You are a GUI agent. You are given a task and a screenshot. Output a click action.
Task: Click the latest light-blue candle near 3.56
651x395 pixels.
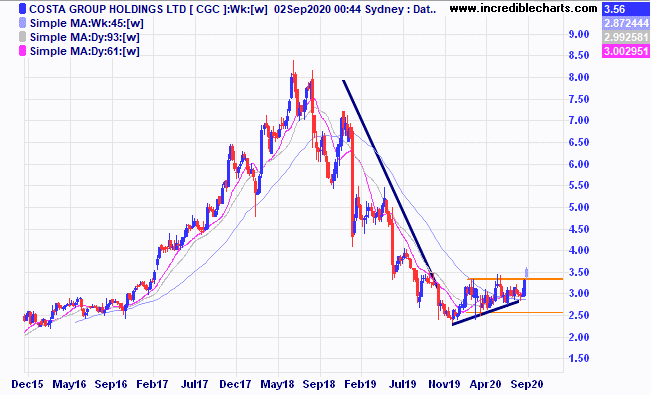(527, 273)
